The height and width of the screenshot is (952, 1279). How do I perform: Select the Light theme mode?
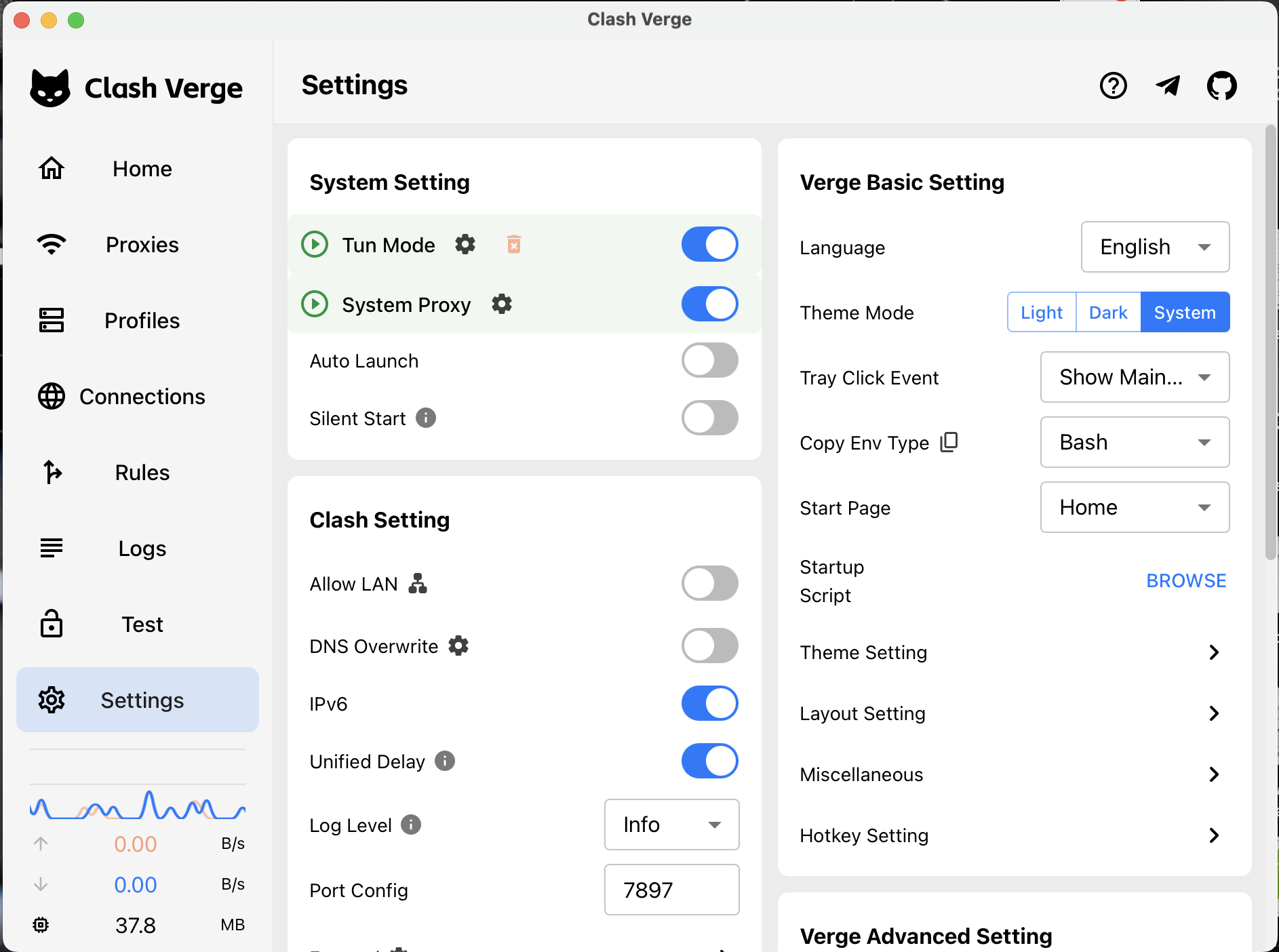(x=1042, y=312)
